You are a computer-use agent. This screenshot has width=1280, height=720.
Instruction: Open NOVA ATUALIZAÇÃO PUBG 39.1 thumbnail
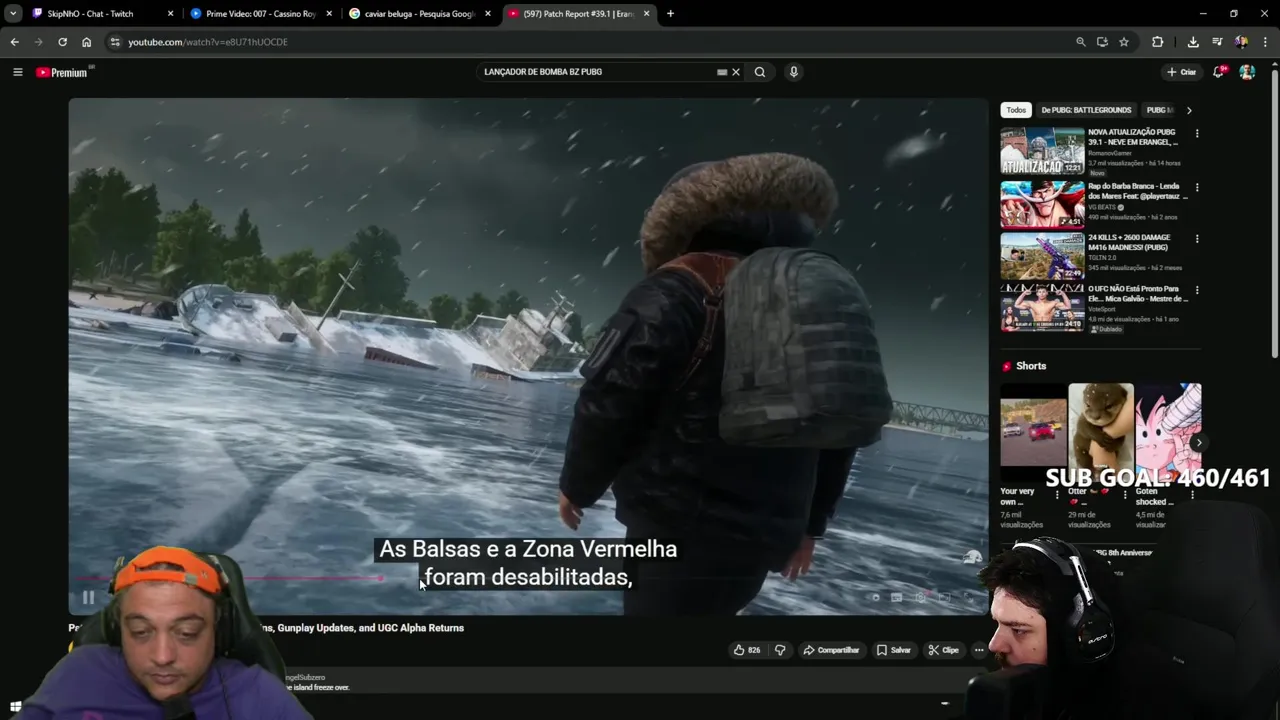[x=1042, y=151]
